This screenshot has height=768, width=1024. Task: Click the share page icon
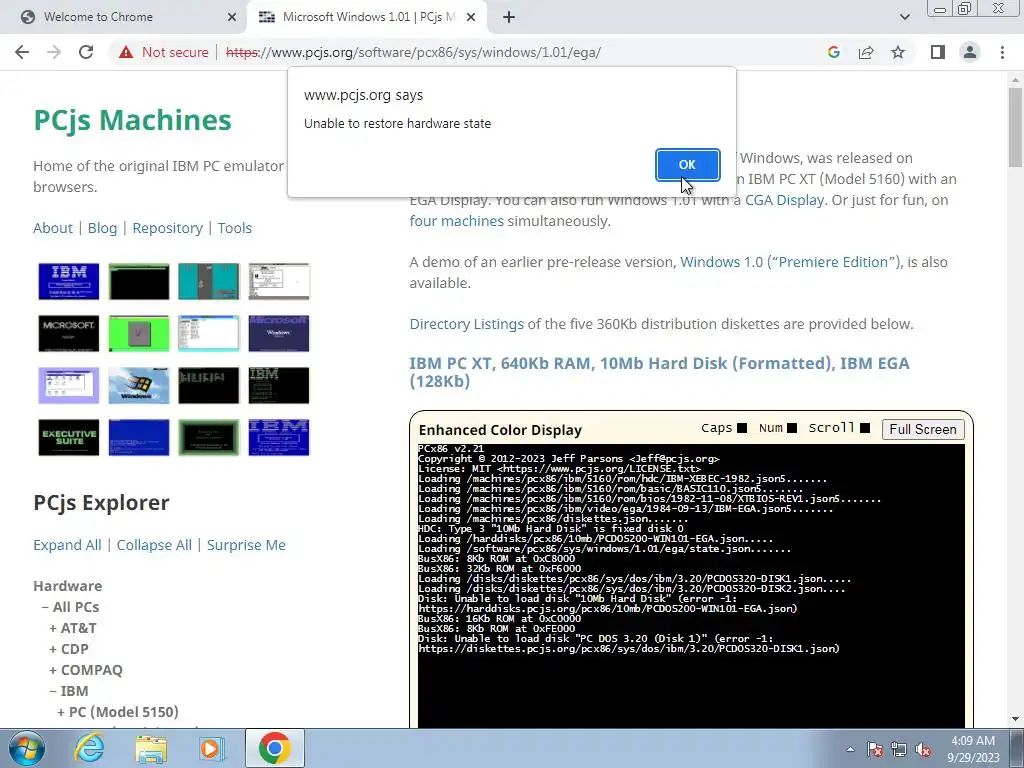(x=866, y=52)
